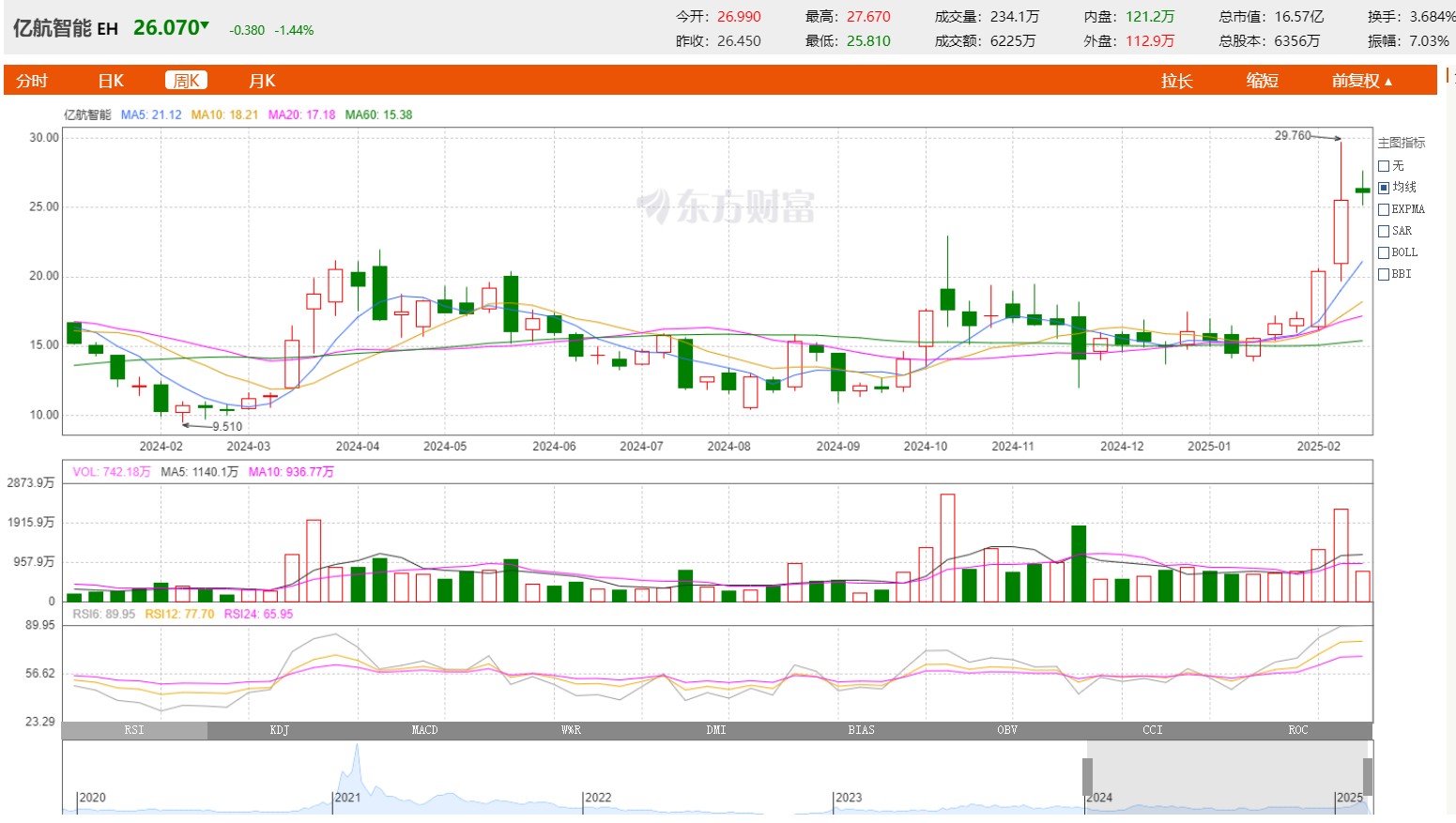Enable the EXPMA indicator checkbox
Screen dimensions: 1456x823
tap(1384, 209)
